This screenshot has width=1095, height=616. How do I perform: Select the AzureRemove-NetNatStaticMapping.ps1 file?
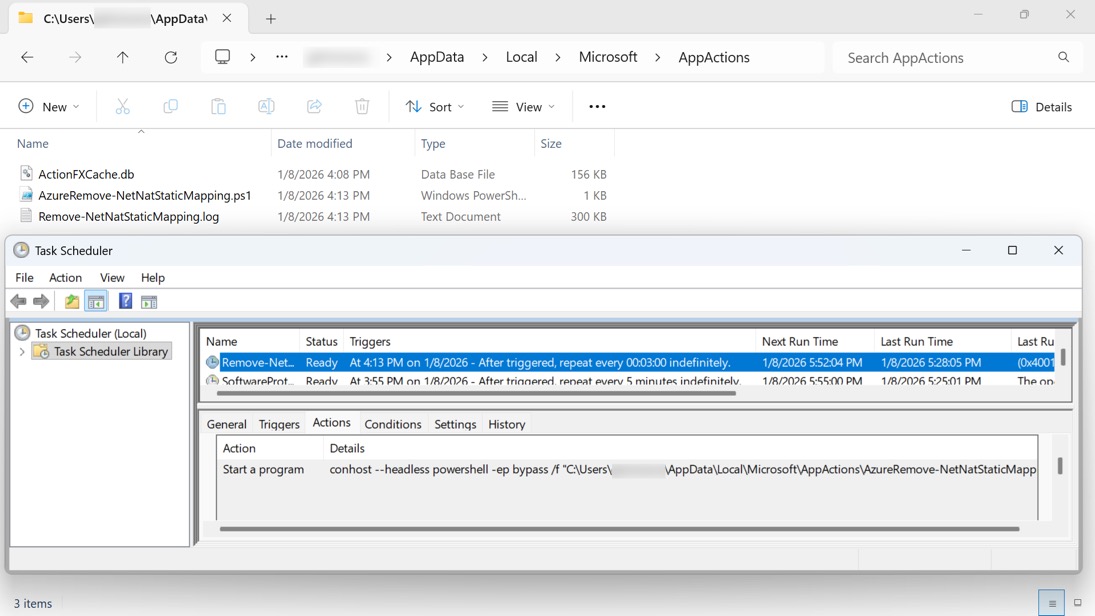tap(144, 195)
